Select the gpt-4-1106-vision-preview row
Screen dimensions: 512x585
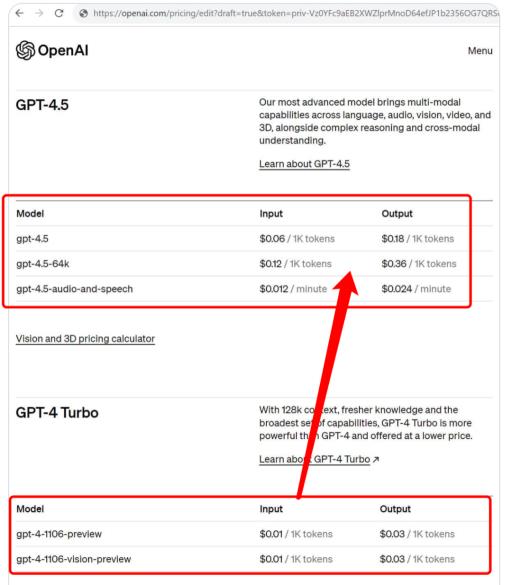point(254,559)
